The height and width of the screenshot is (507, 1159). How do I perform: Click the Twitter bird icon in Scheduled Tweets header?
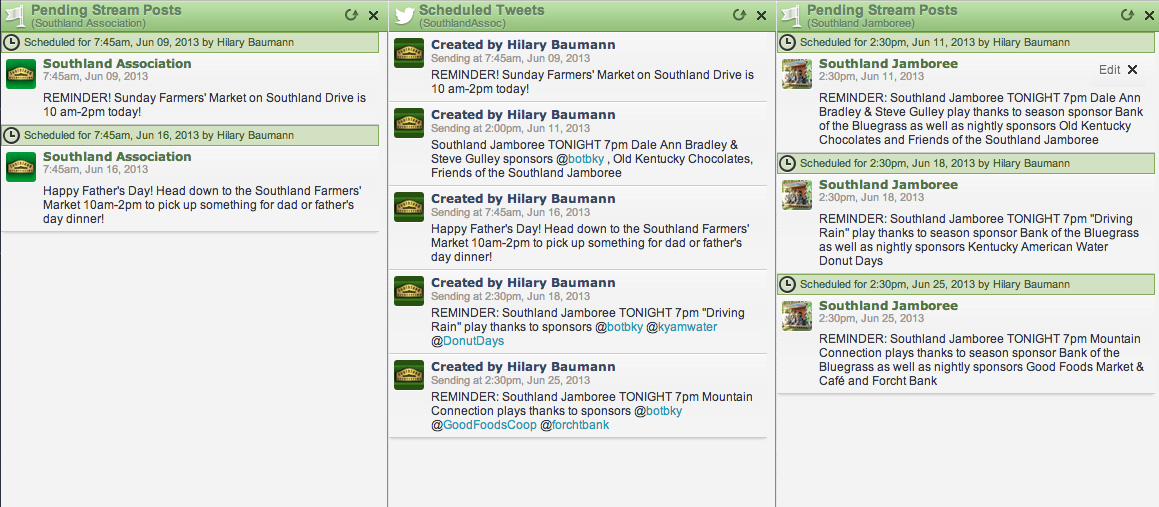pyautogui.click(x=404, y=16)
